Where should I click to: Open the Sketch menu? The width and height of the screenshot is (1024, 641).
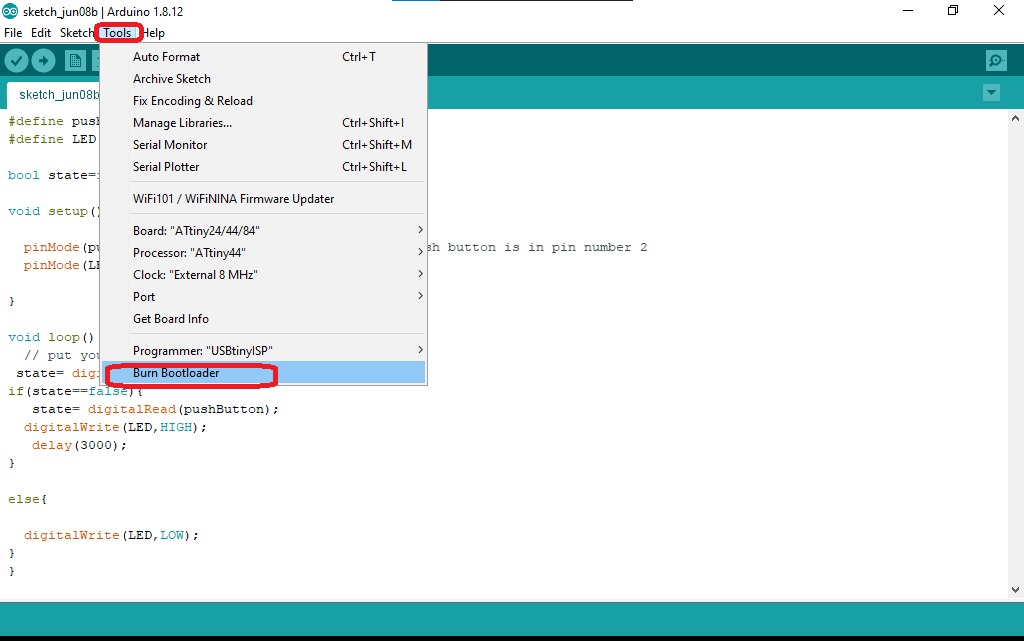click(76, 33)
